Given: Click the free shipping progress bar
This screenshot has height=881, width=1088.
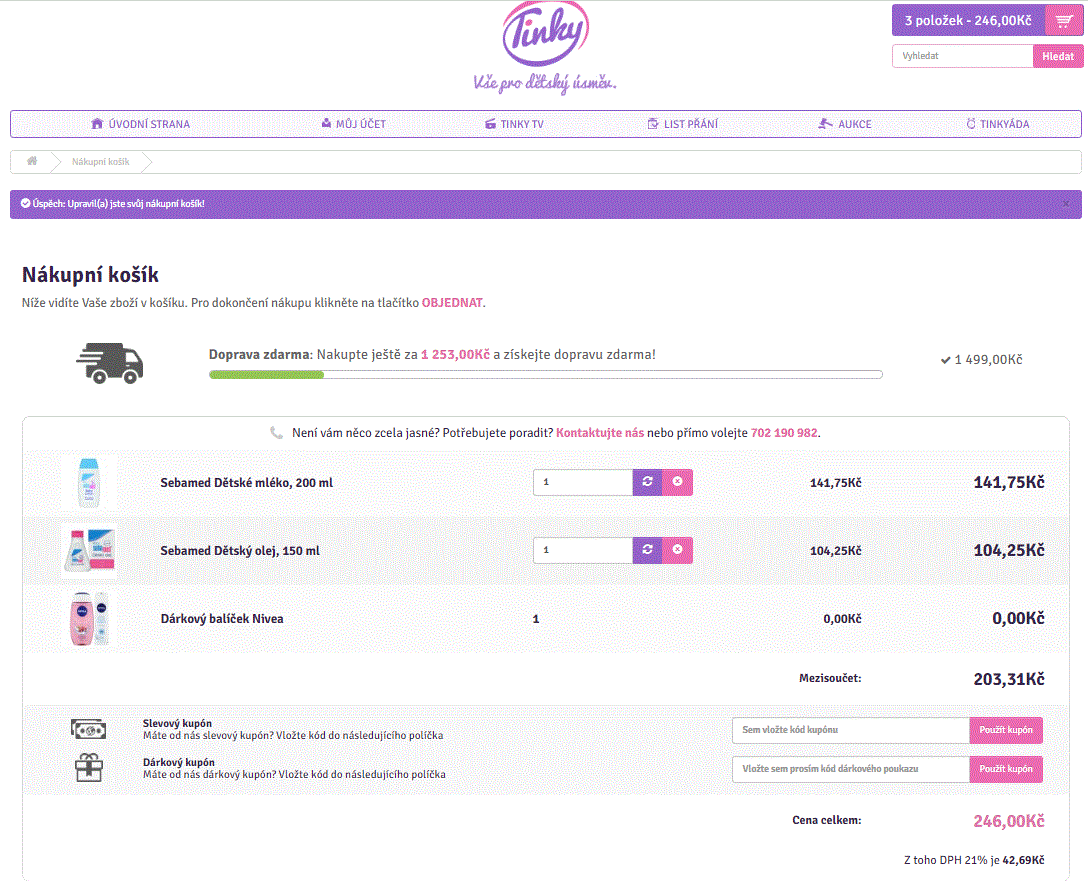Looking at the screenshot, I should point(545,375).
